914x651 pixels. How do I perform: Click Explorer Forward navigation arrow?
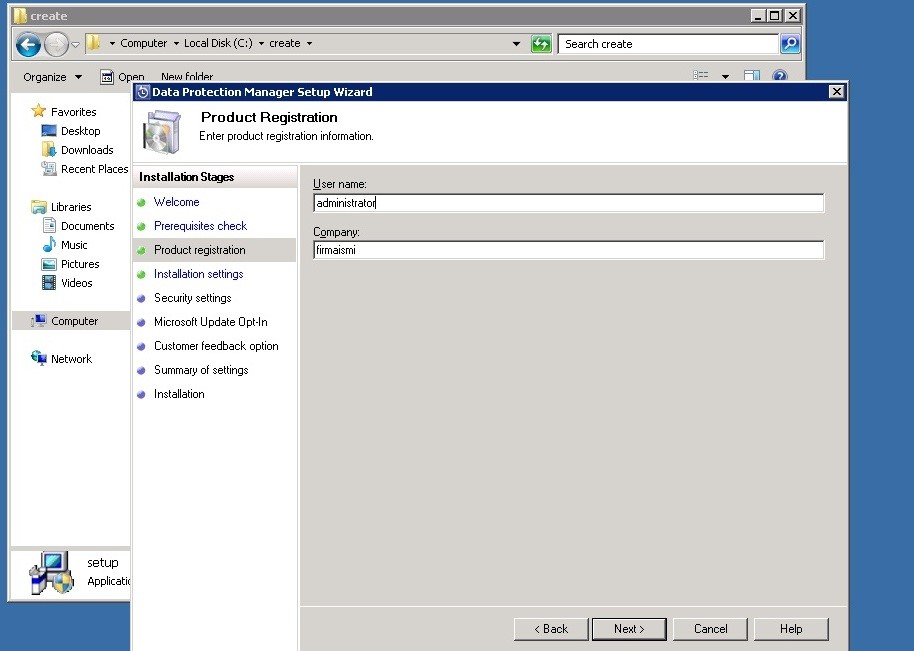56,44
